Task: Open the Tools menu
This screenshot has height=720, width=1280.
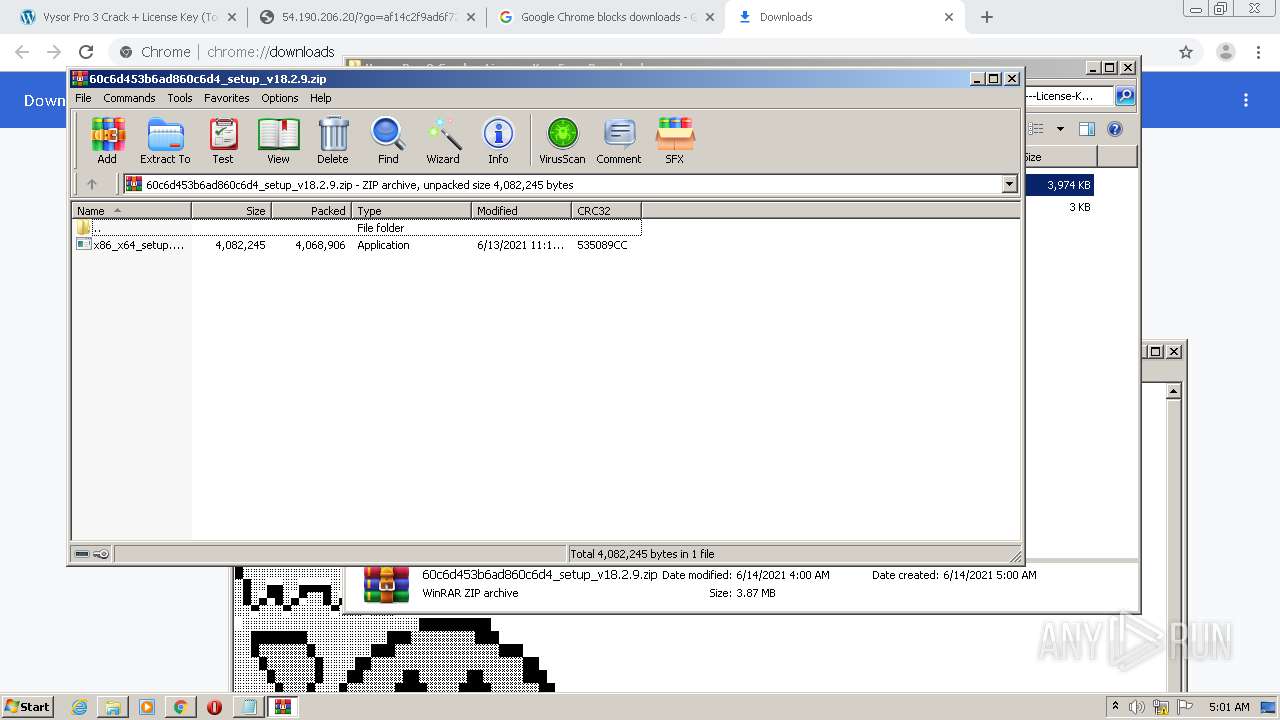Action: (180, 98)
